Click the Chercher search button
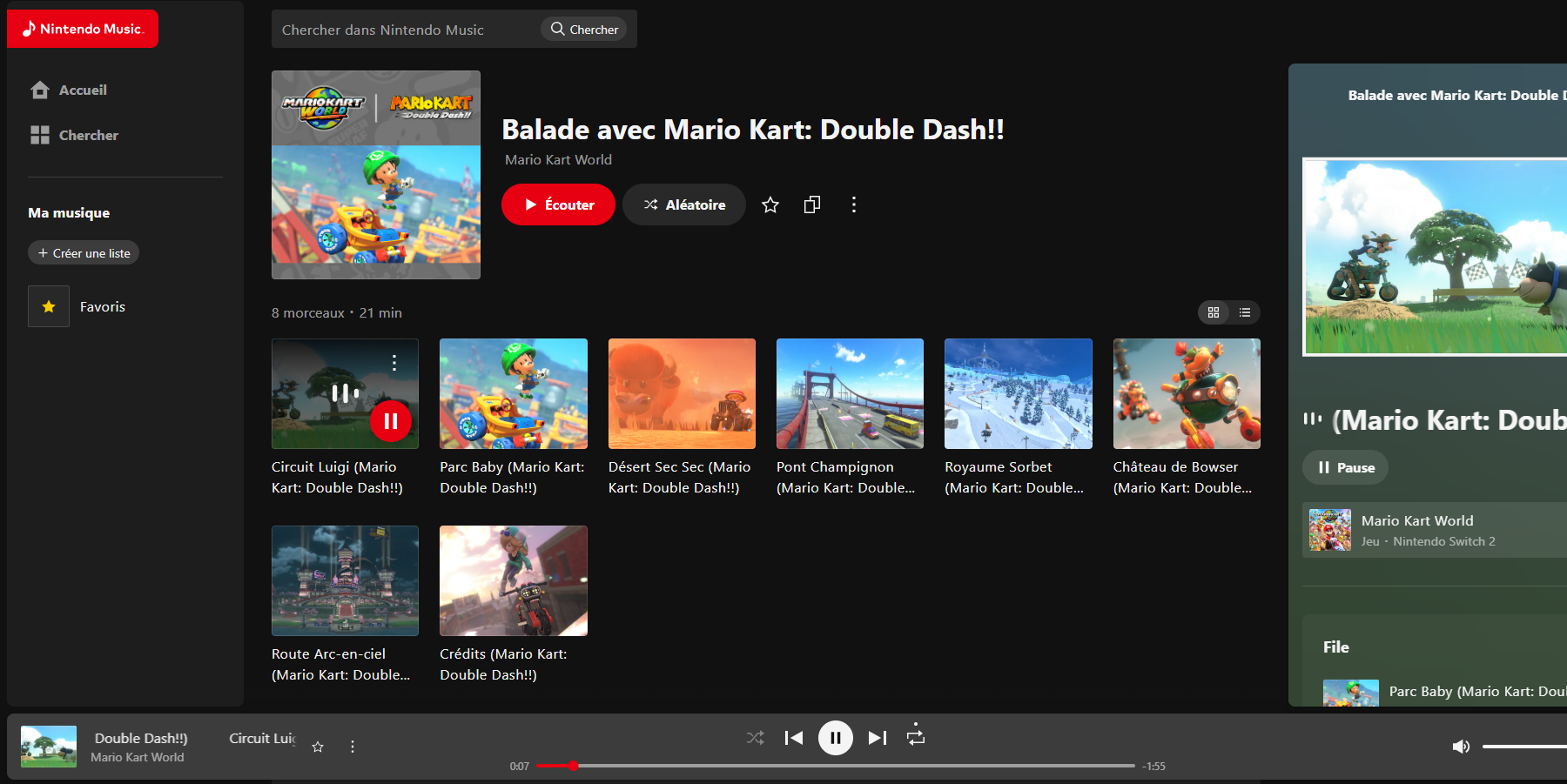Viewport: 1567px width, 784px height. tap(584, 30)
